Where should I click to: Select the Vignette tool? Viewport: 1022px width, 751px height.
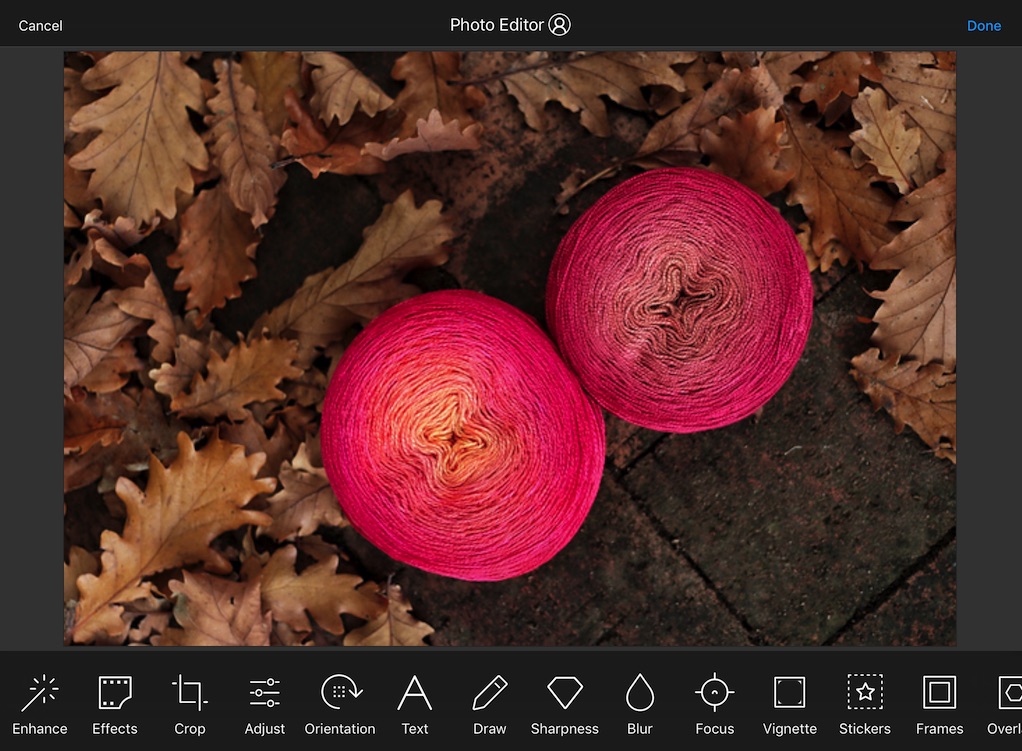tap(789, 704)
